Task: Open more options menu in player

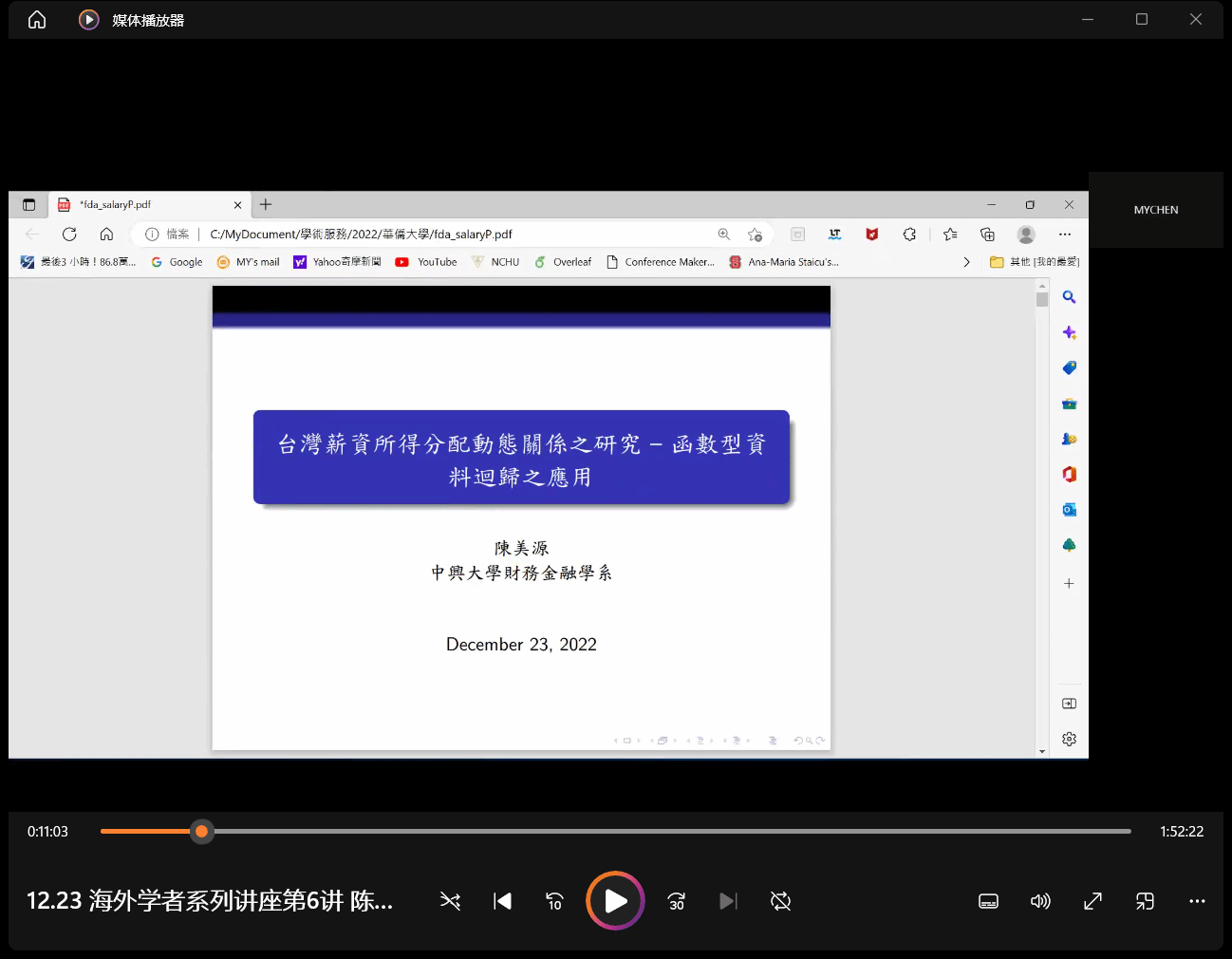Action: (1197, 901)
